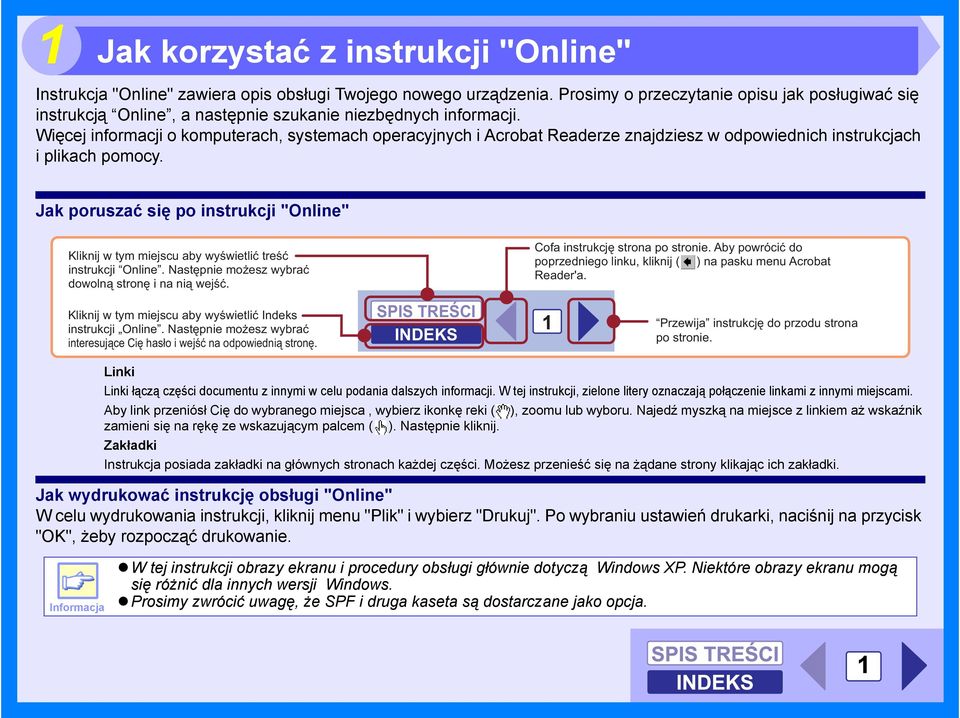Click the forward arrow in the diagram

(x=588, y=321)
